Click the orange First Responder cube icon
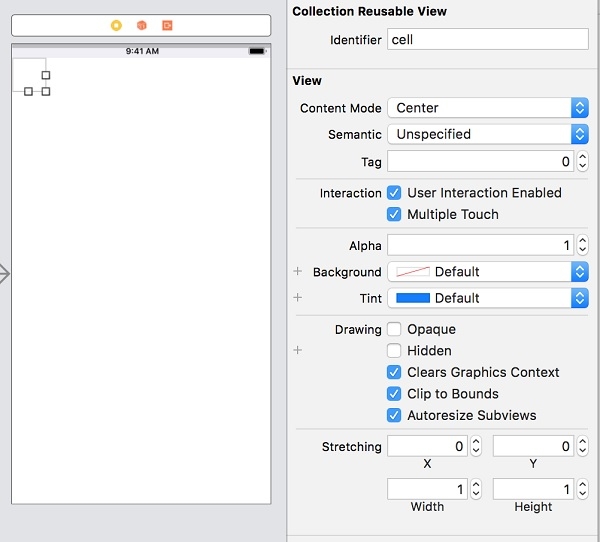 pyautogui.click(x=142, y=25)
